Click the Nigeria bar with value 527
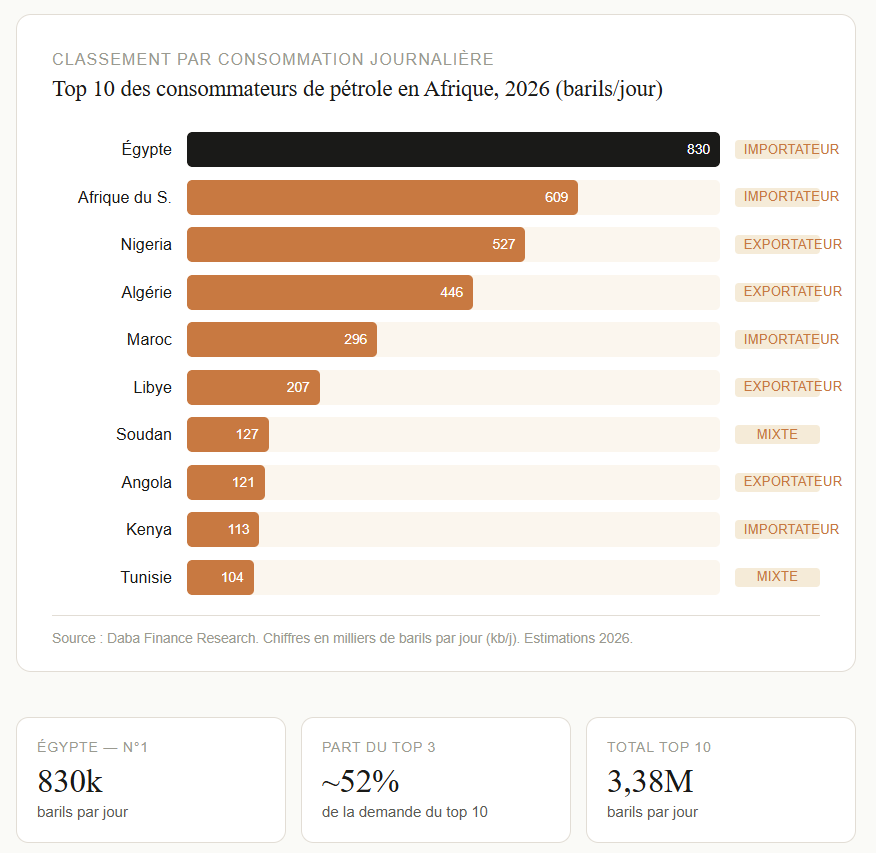 click(356, 245)
